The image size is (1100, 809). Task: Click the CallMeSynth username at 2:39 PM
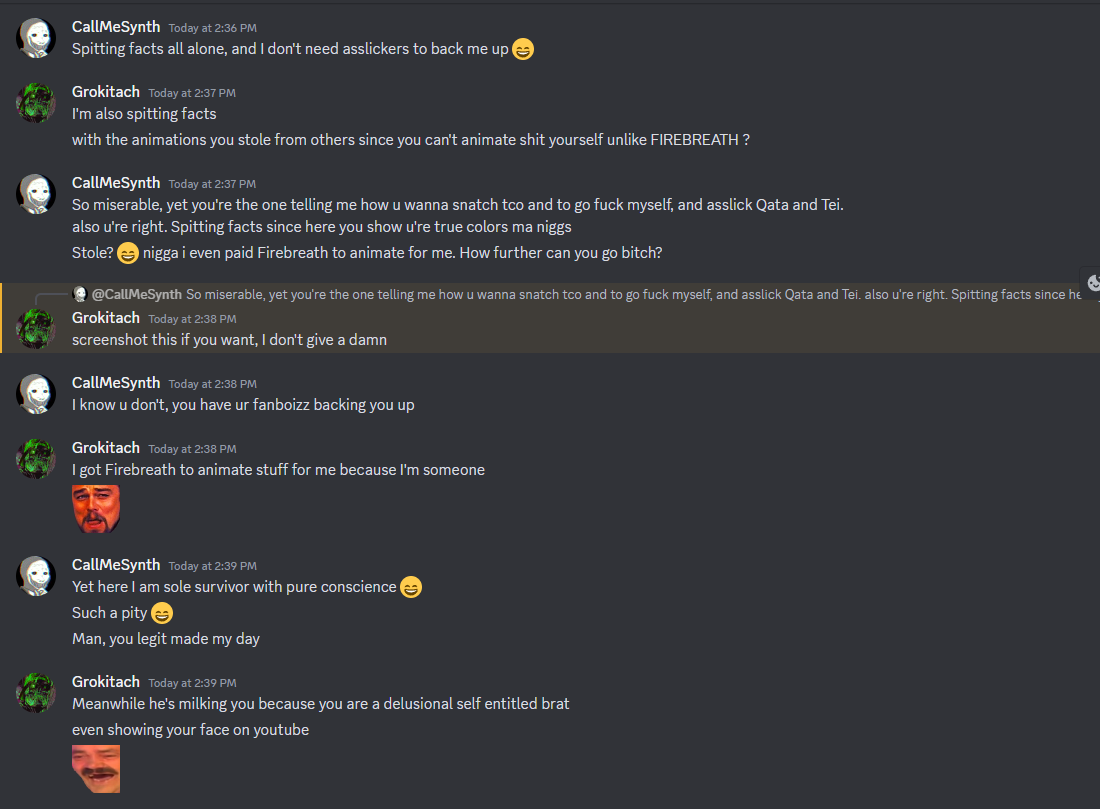[116, 565]
